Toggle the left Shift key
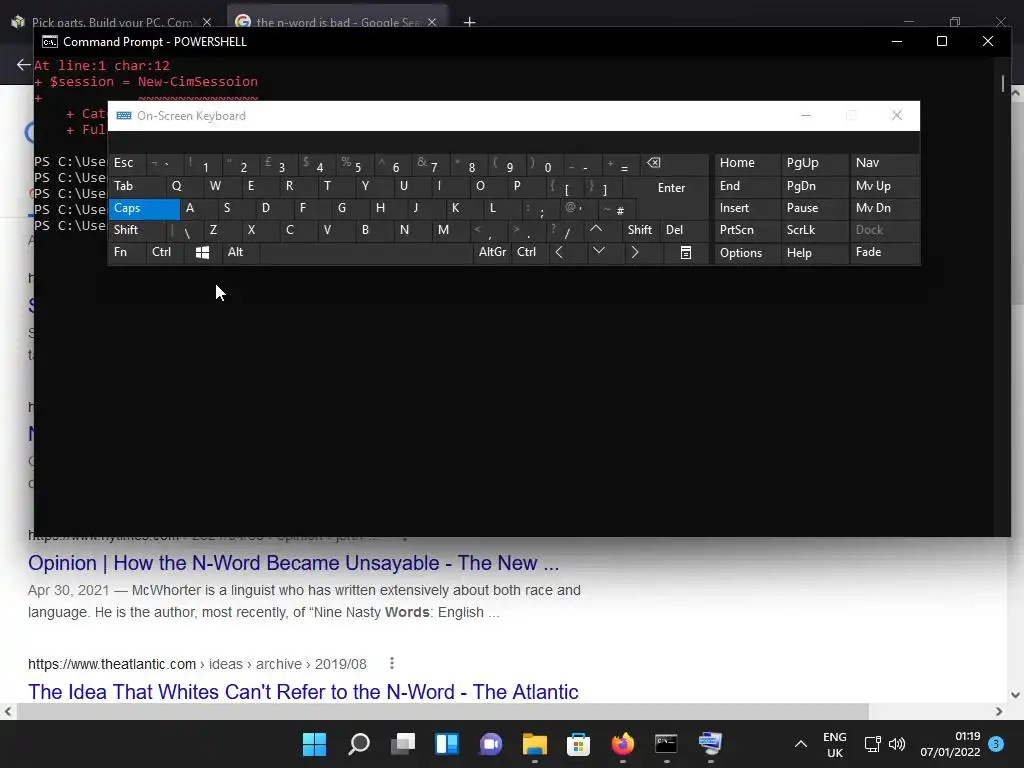The image size is (1024, 768). (x=138, y=230)
